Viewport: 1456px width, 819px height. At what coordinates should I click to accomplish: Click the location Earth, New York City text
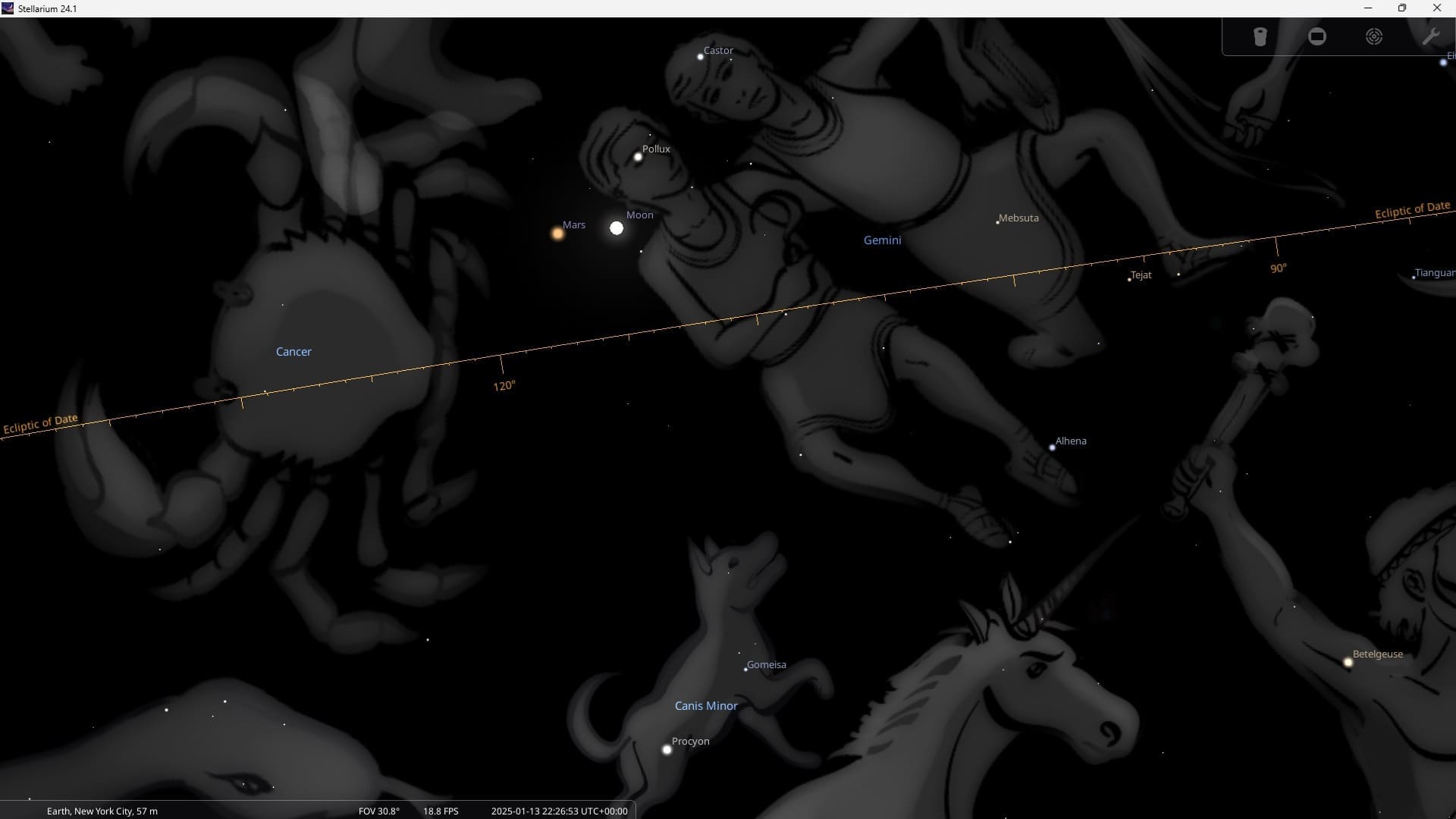pyautogui.click(x=102, y=811)
